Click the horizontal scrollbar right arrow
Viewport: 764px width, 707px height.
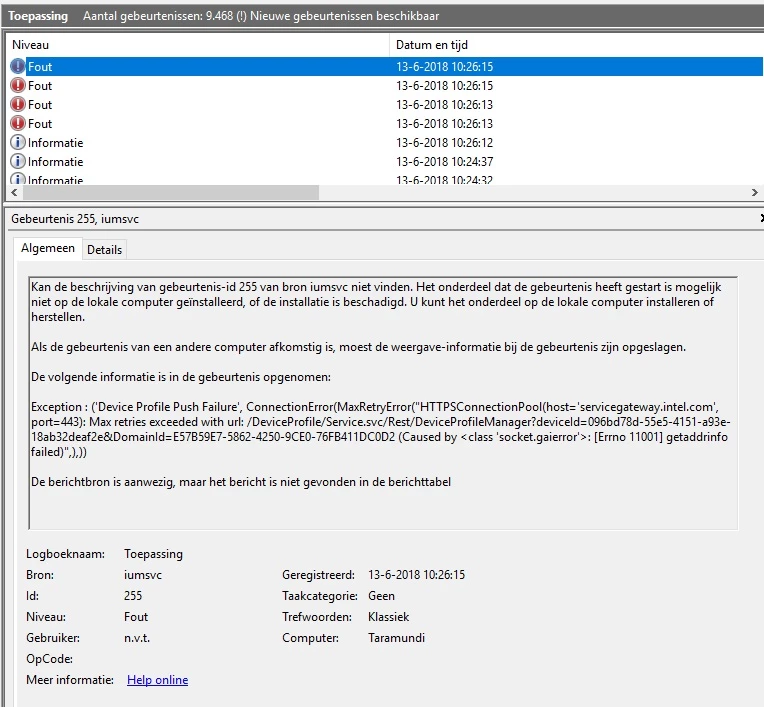pos(755,192)
